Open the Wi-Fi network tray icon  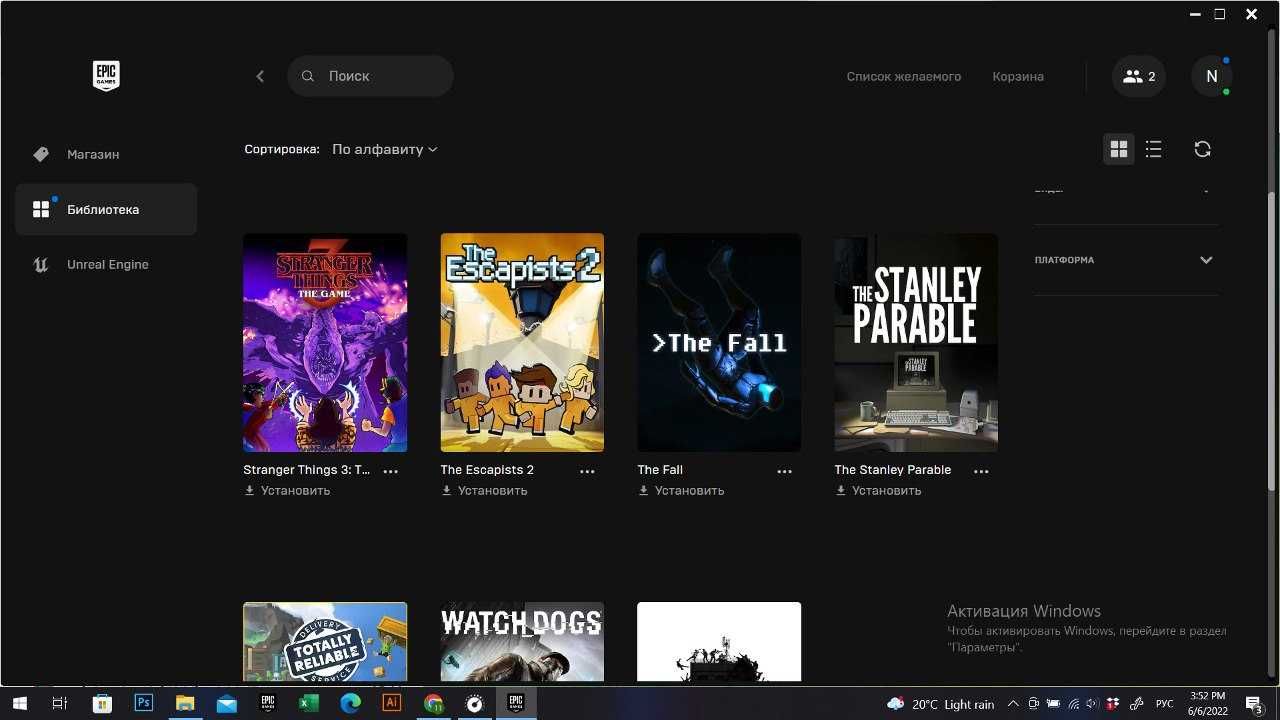coord(1073,704)
